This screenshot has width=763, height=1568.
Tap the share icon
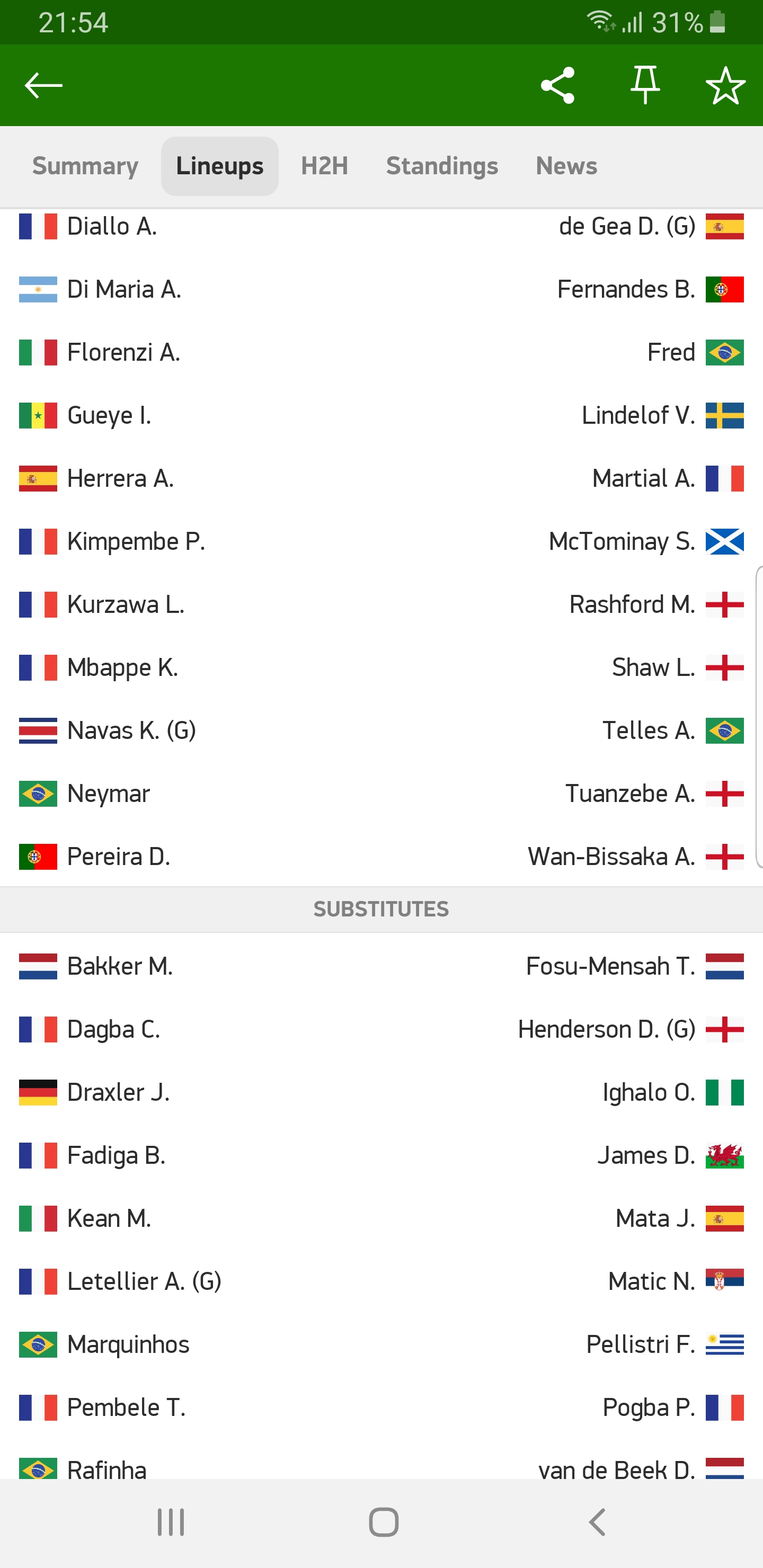pos(557,85)
